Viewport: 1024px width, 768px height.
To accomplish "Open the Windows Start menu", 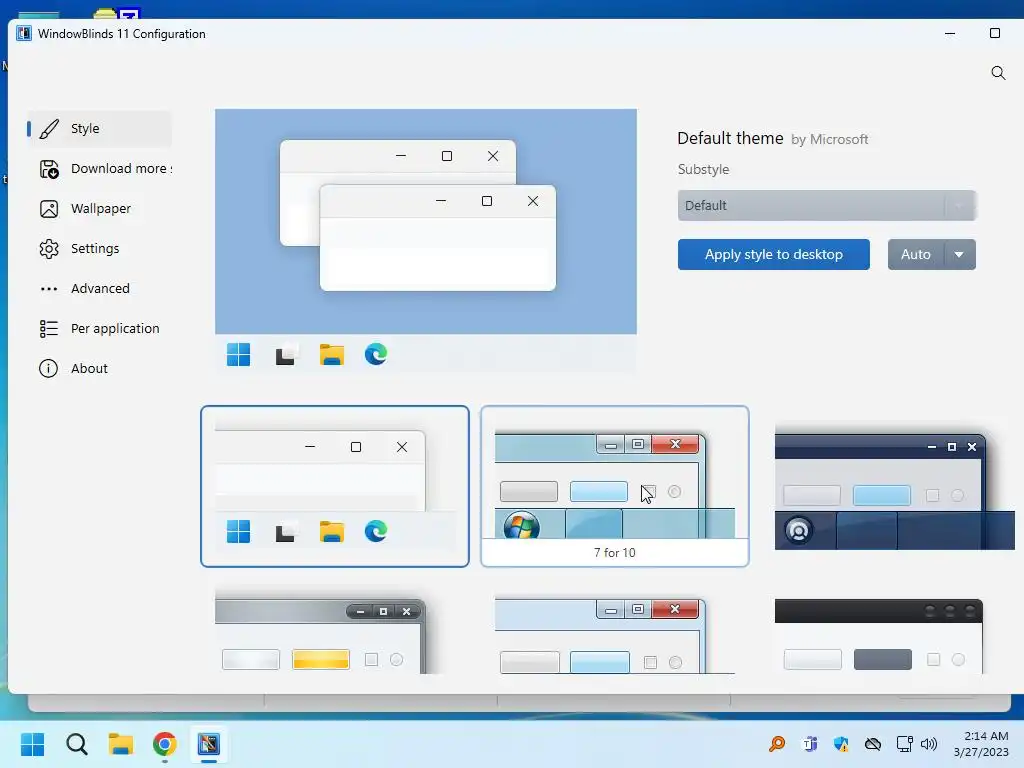I will [x=32, y=744].
